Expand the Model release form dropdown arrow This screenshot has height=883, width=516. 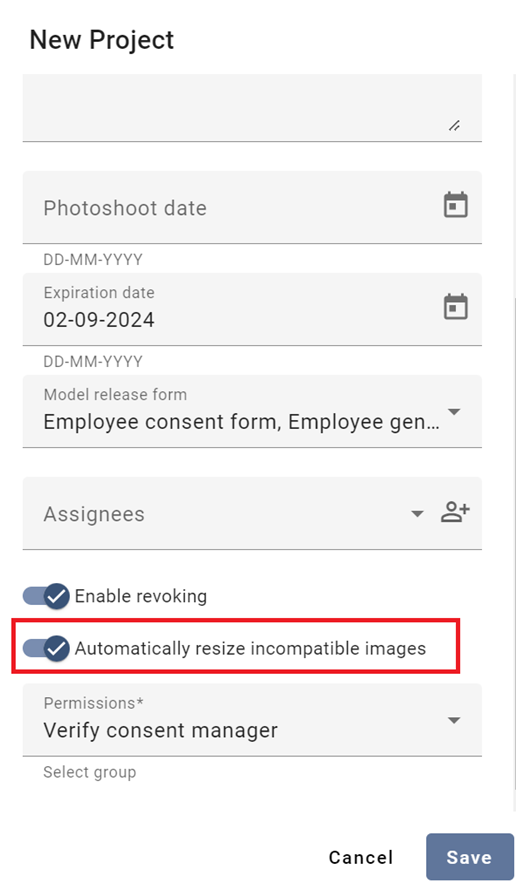tap(454, 412)
